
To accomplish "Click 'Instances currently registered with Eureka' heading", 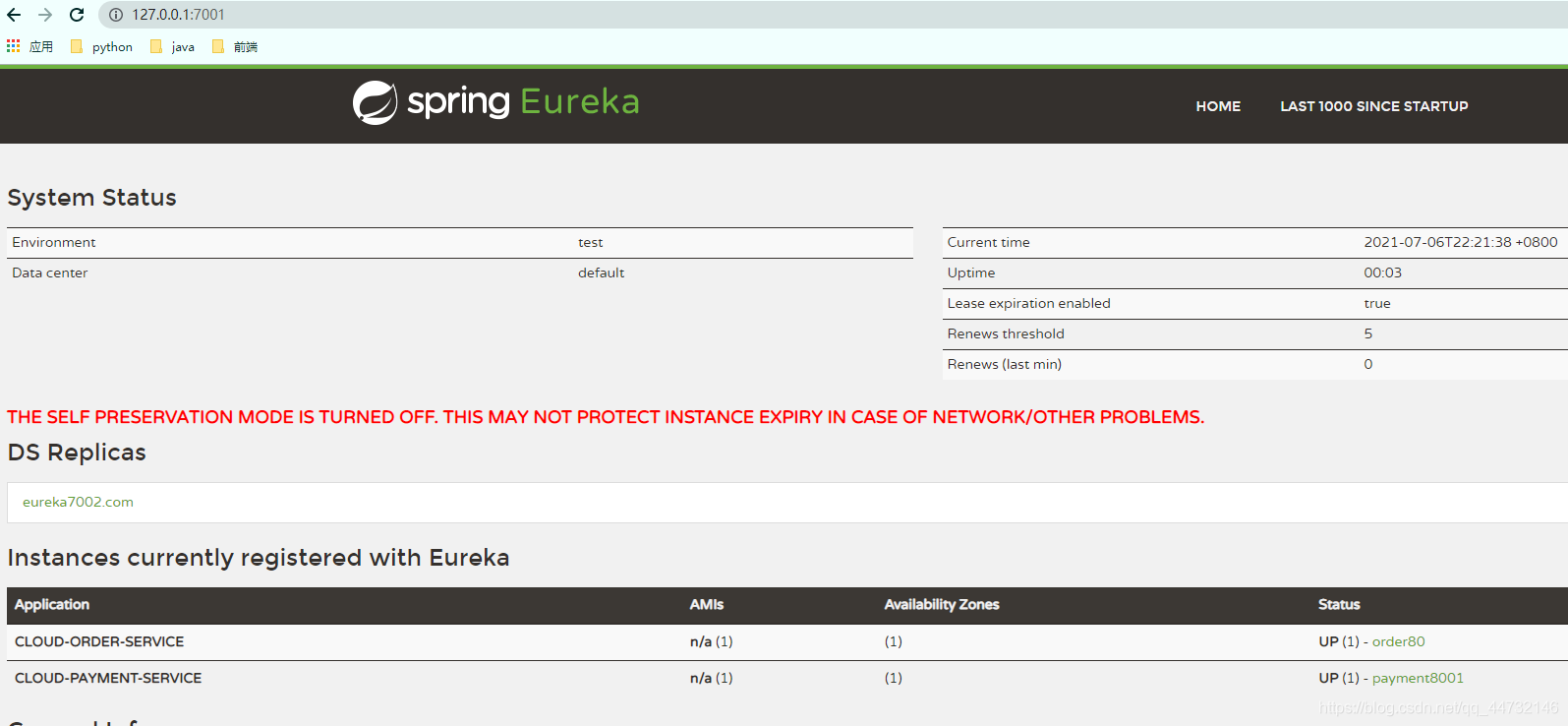I will pyautogui.click(x=259, y=558).
